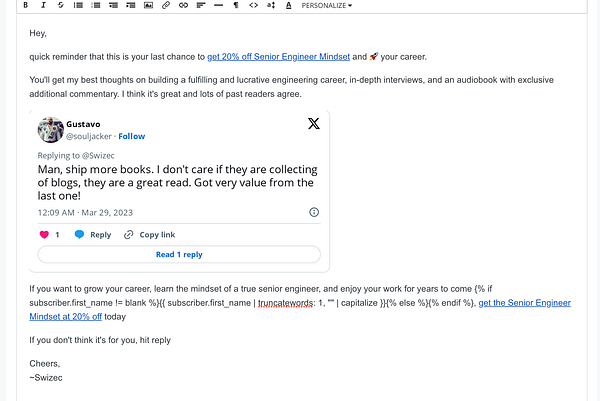
Task: Click Read 1 reply button
Action: (179, 254)
